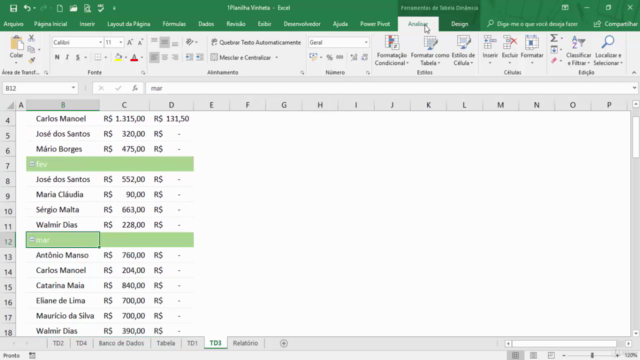Toggle italic I formatting
Viewport: 640px width, 360px height.
pos(67,58)
